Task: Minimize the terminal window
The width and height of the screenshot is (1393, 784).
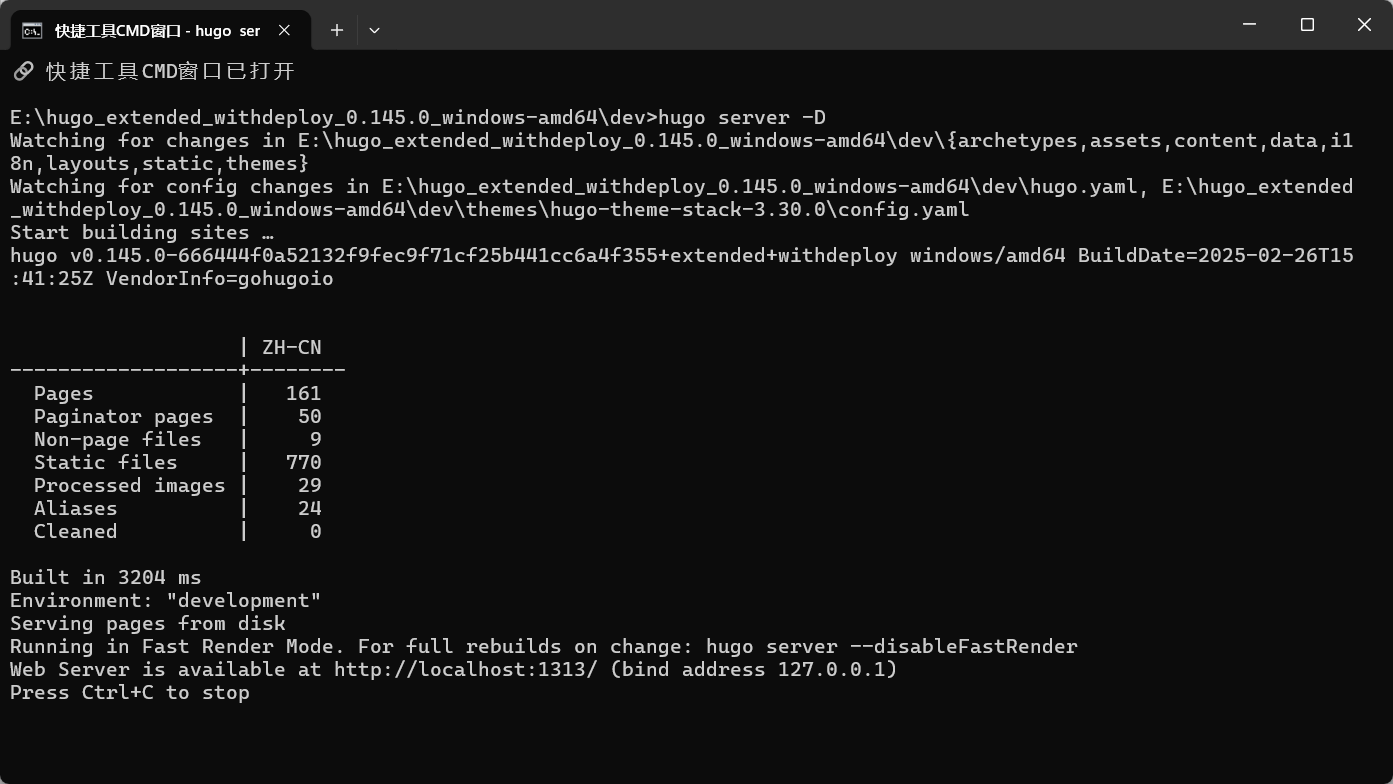Action: click(1249, 25)
